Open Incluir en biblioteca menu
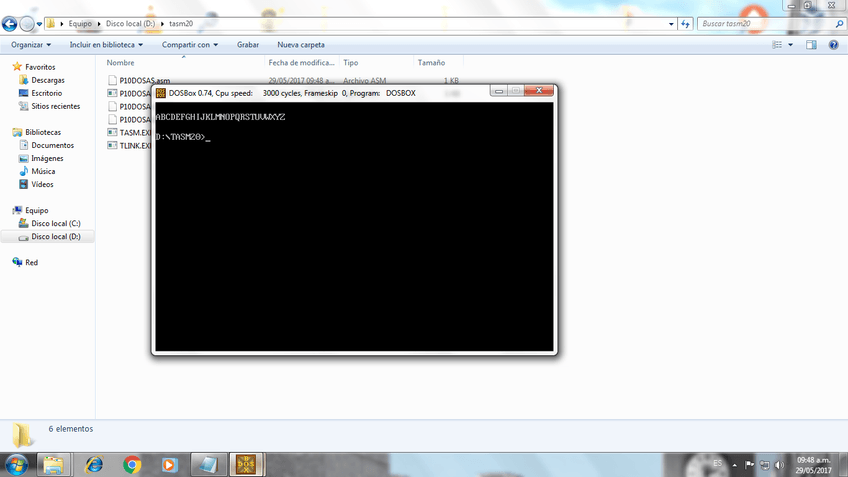The image size is (848, 477). [x=106, y=45]
